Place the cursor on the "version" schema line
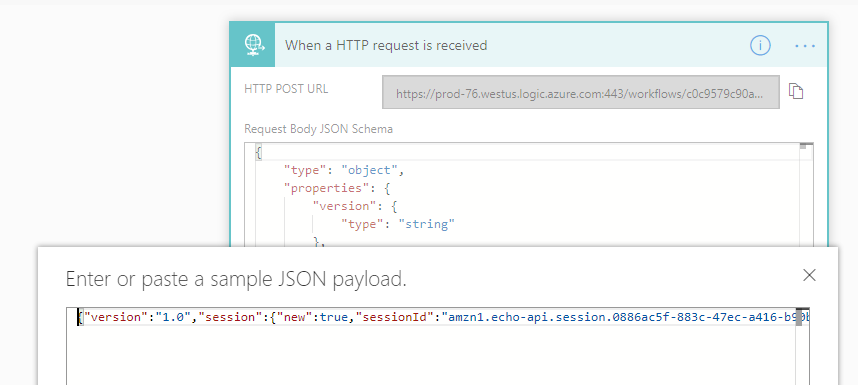This screenshot has height=385, width=858. [x=354, y=206]
